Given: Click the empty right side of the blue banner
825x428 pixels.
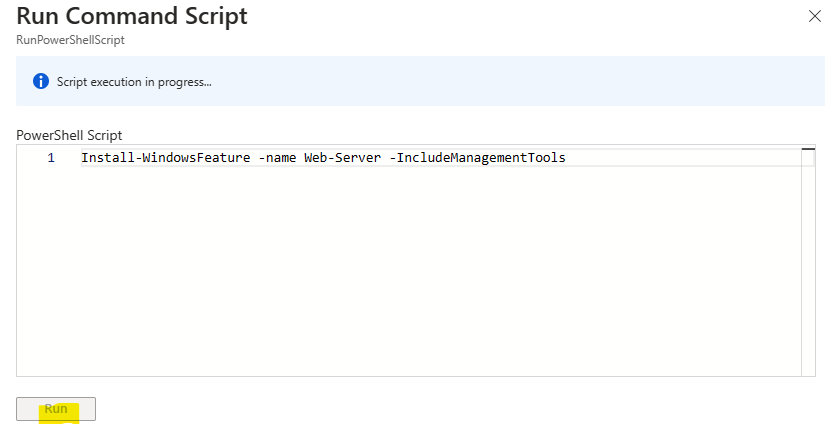Looking at the screenshot, I should (x=526, y=82).
